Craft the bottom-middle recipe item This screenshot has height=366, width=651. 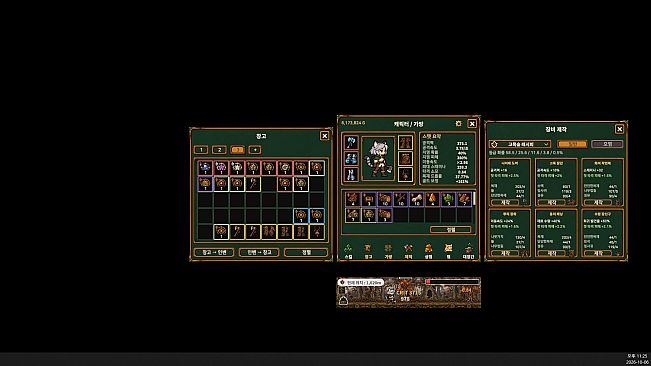click(x=551, y=253)
